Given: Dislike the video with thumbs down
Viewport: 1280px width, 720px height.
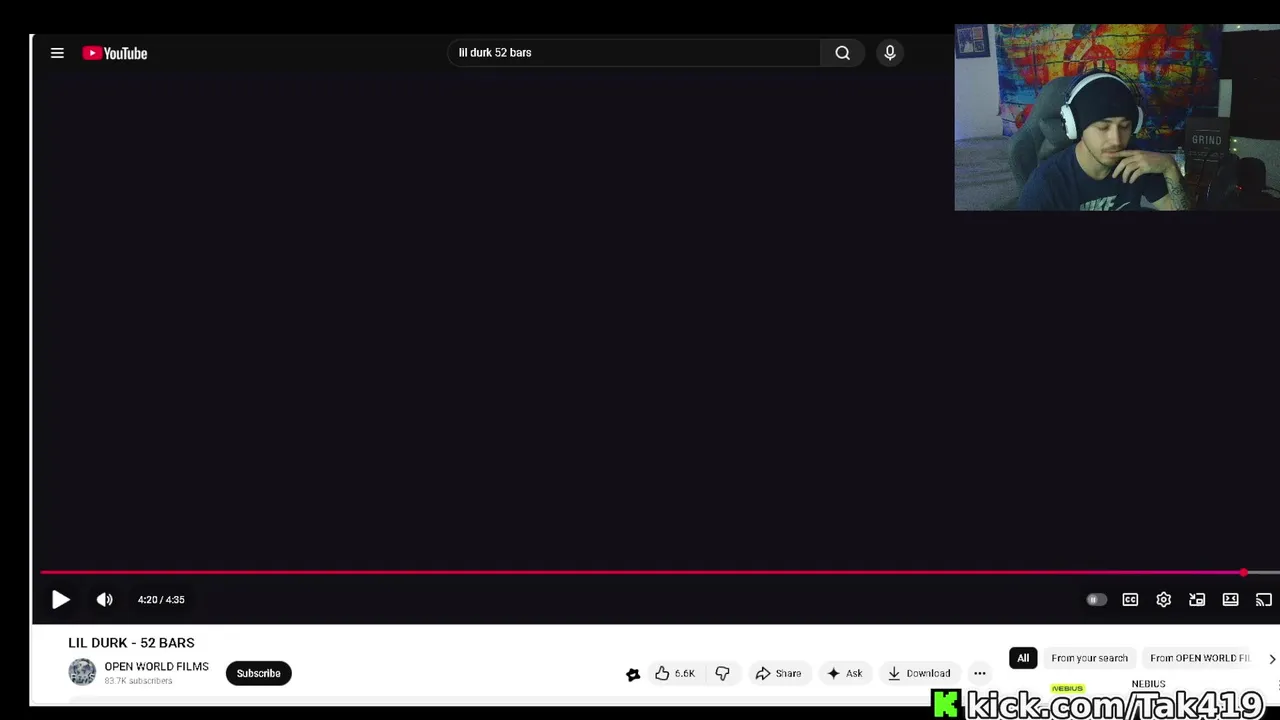Looking at the screenshot, I should 722,673.
